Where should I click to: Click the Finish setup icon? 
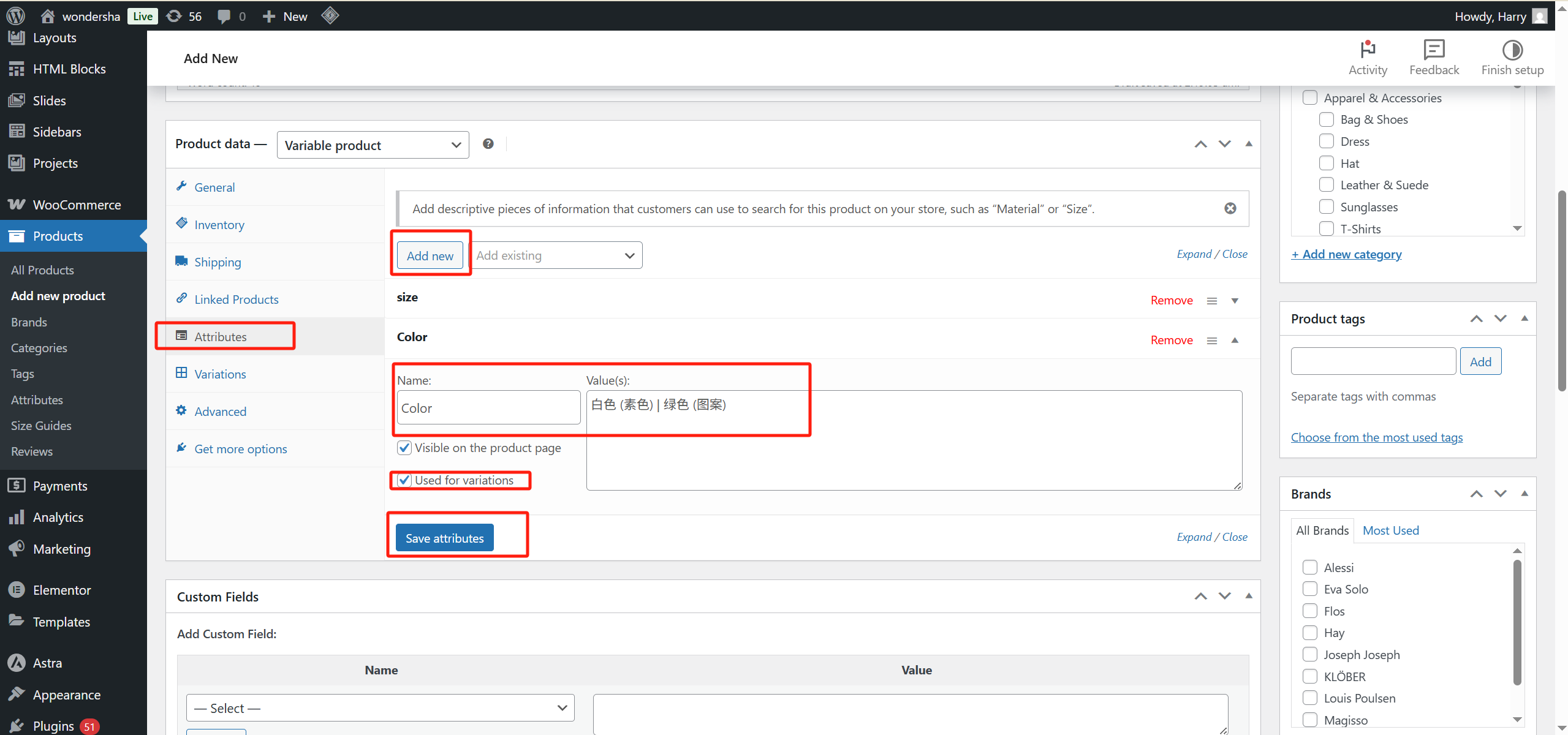[x=1512, y=49]
